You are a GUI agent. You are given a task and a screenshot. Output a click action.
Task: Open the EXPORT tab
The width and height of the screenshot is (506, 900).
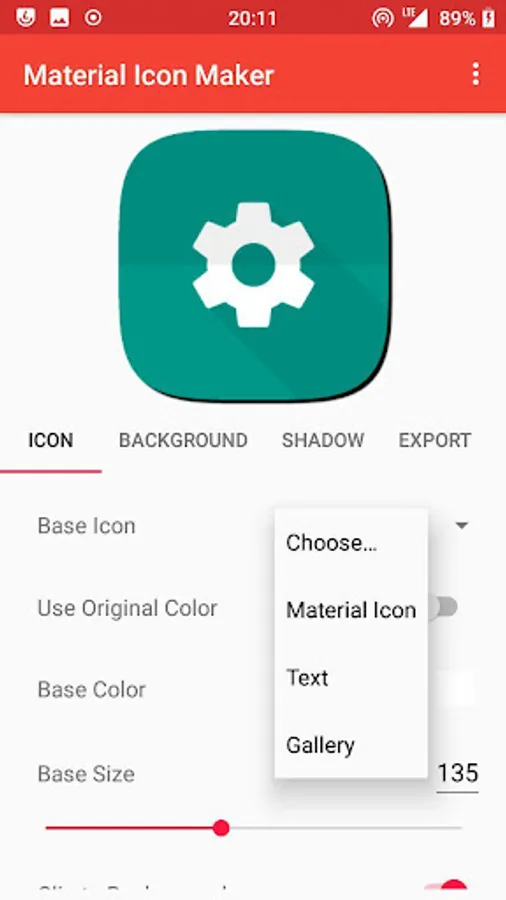click(x=435, y=440)
